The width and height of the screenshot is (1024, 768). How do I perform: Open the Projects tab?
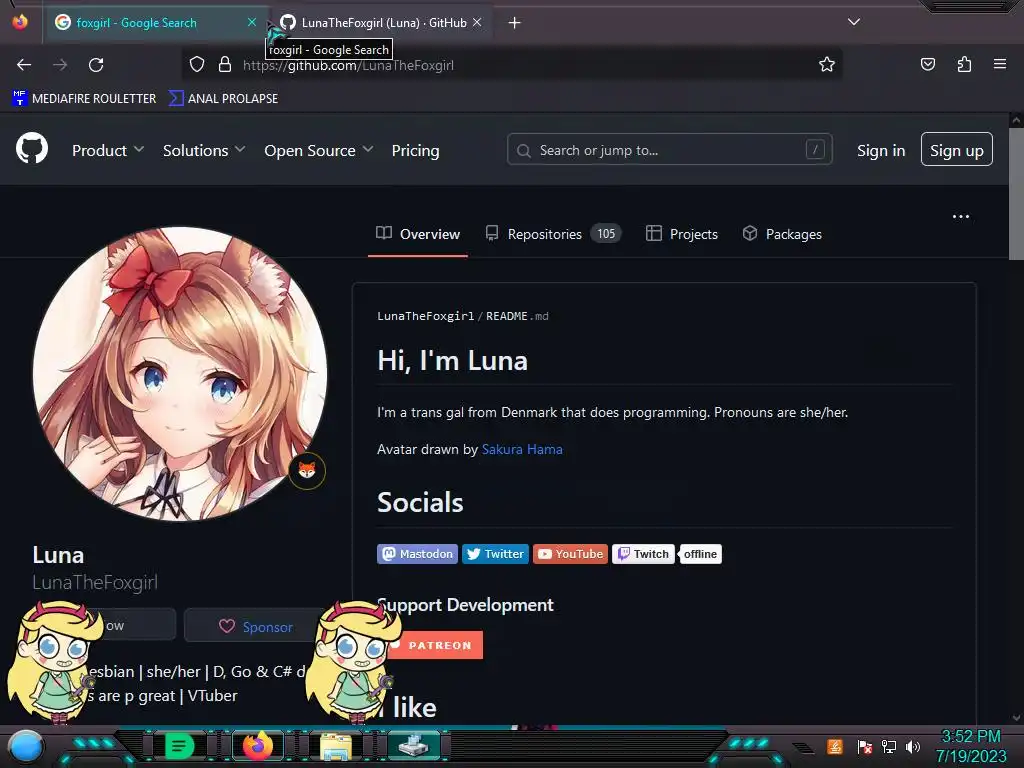click(682, 234)
